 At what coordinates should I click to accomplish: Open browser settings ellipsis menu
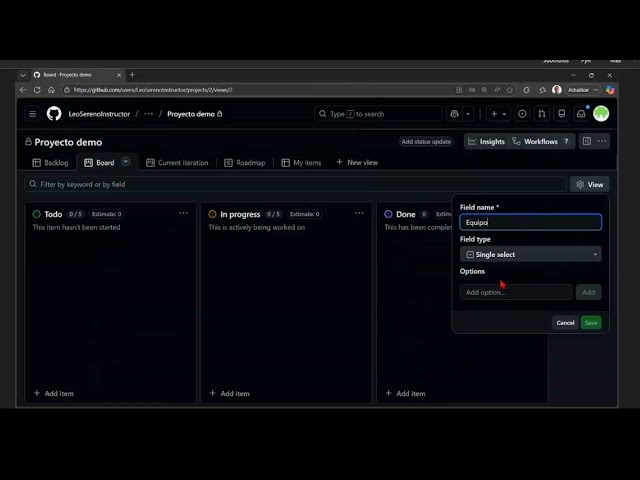coord(596,90)
